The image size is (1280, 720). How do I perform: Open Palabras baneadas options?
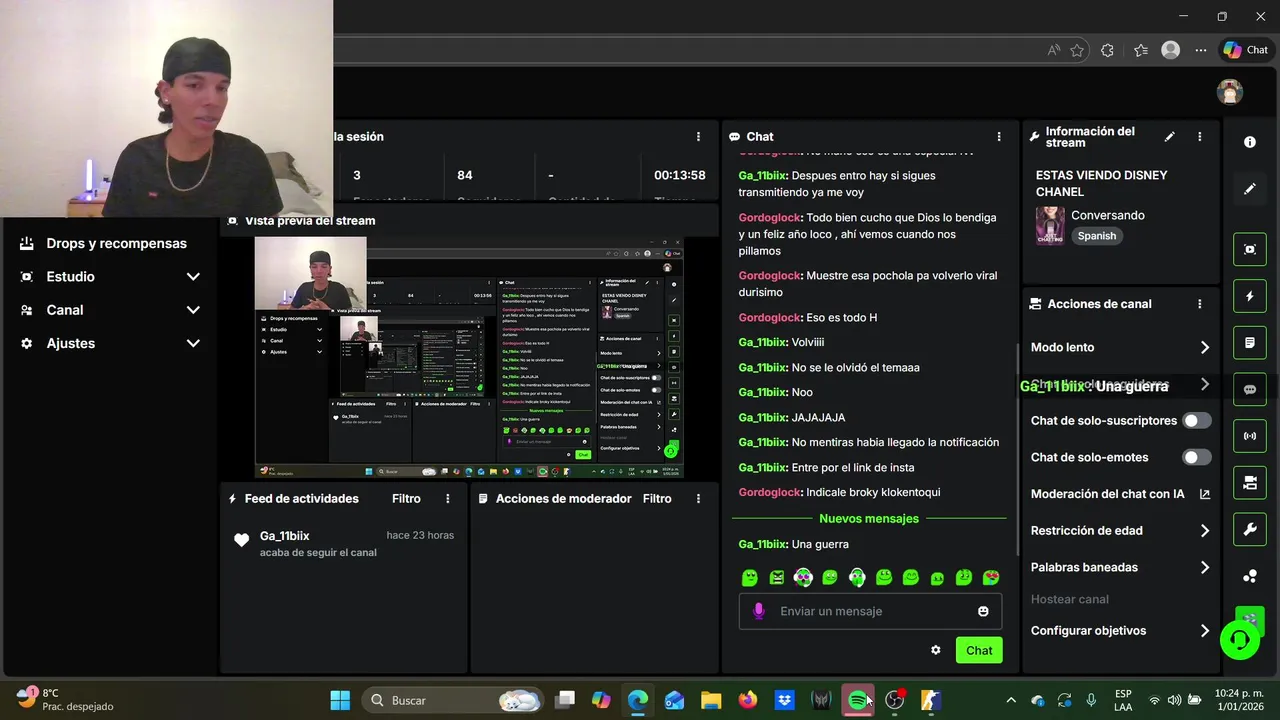[x=1120, y=567]
